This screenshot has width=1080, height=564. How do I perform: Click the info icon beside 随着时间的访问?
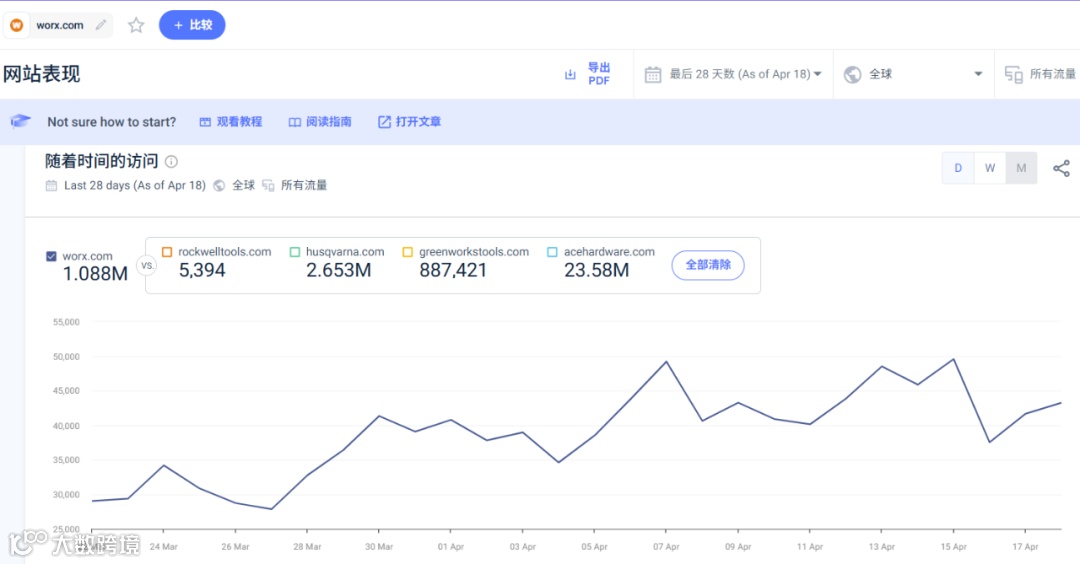[172, 162]
